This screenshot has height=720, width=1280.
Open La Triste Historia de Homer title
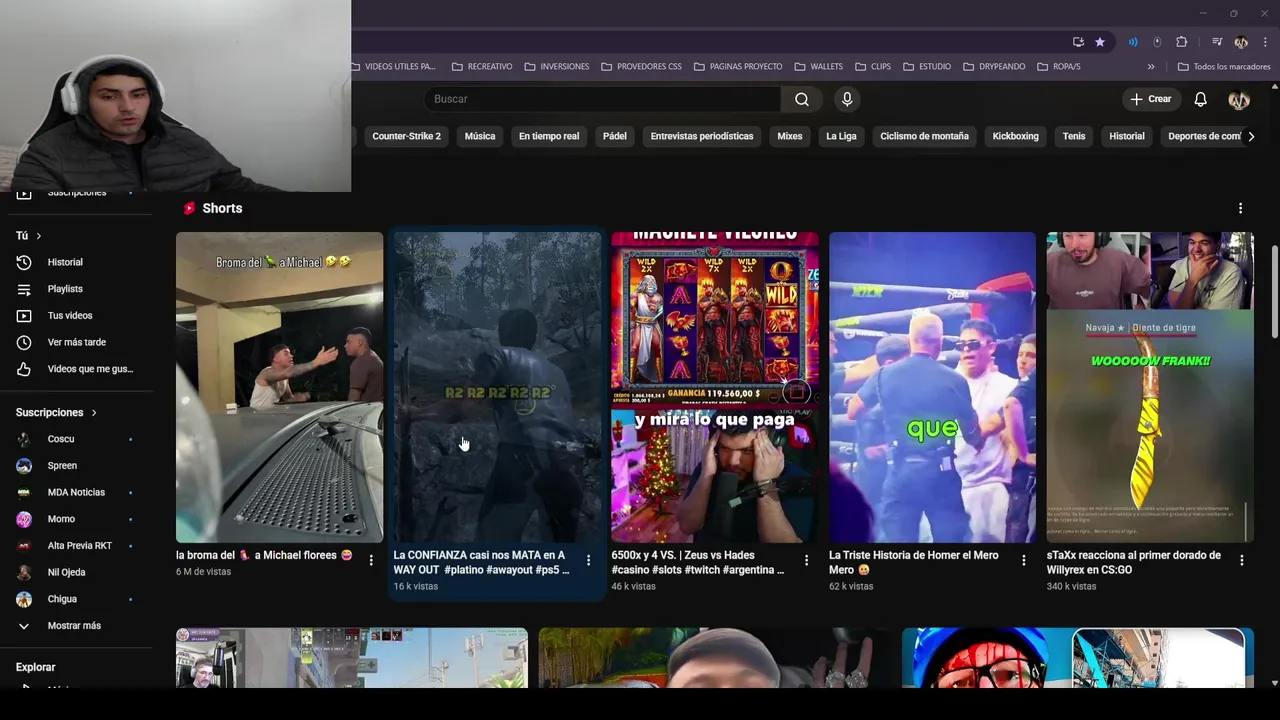pos(913,562)
